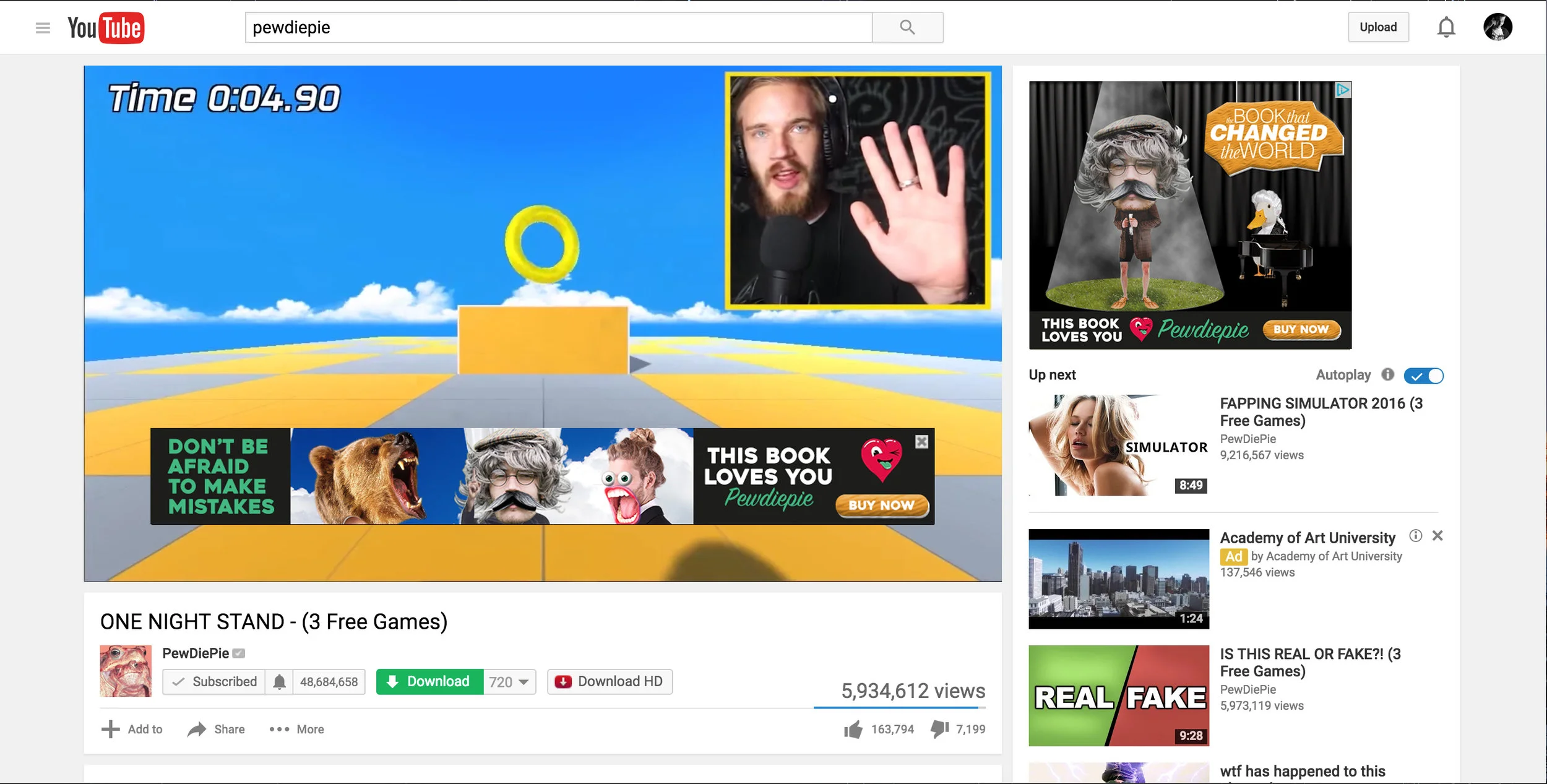Open the PewDiePie channel name link
This screenshot has height=784, width=1547.
pyautogui.click(x=196, y=653)
